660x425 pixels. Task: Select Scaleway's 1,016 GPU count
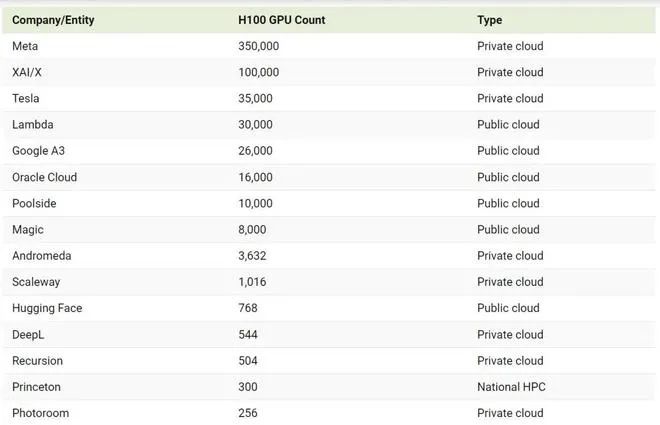coord(252,282)
